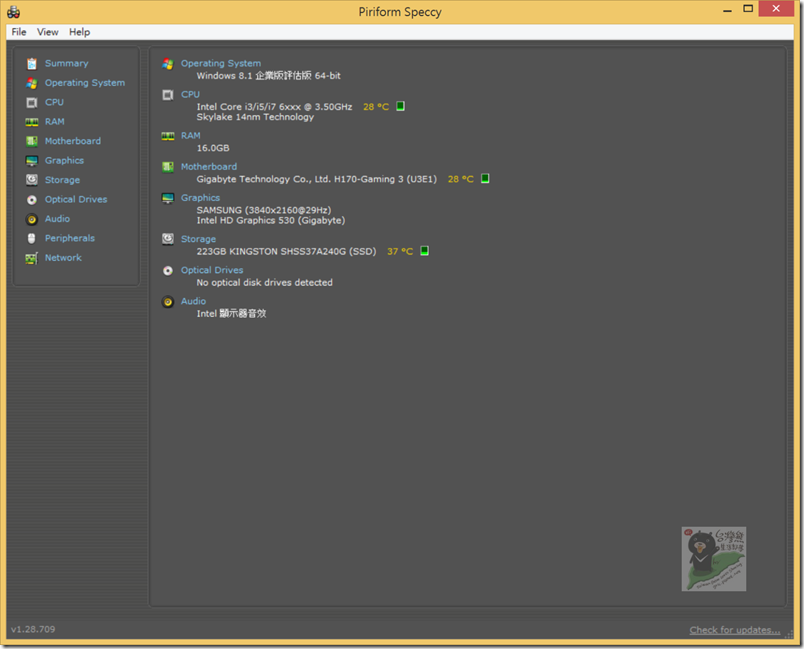
Task: Click the Motherboard icon in sidebar
Action: pyautogui.click(x=32, y=141)
